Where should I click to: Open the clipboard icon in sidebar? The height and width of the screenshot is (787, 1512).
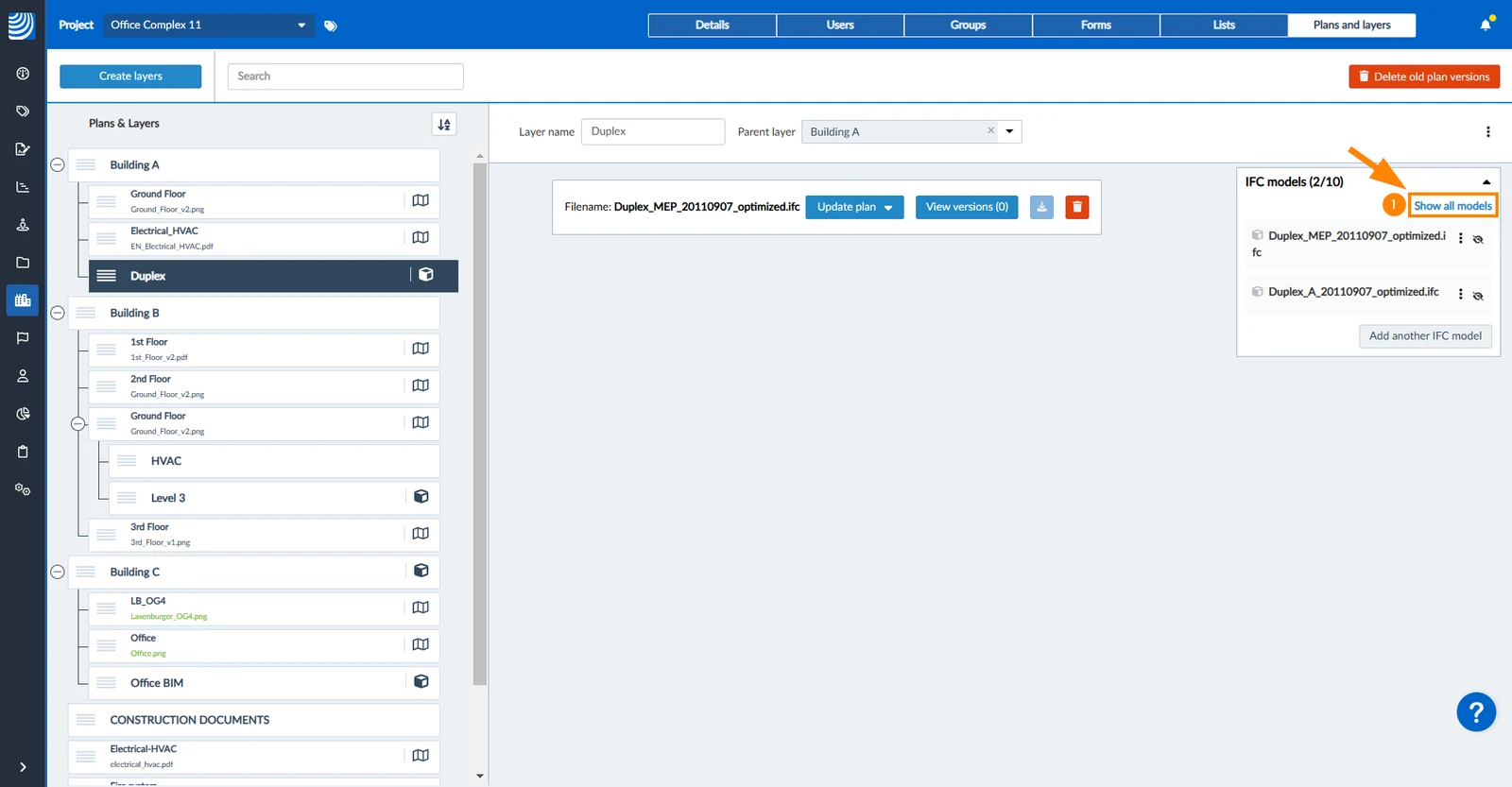click(23, 452)
